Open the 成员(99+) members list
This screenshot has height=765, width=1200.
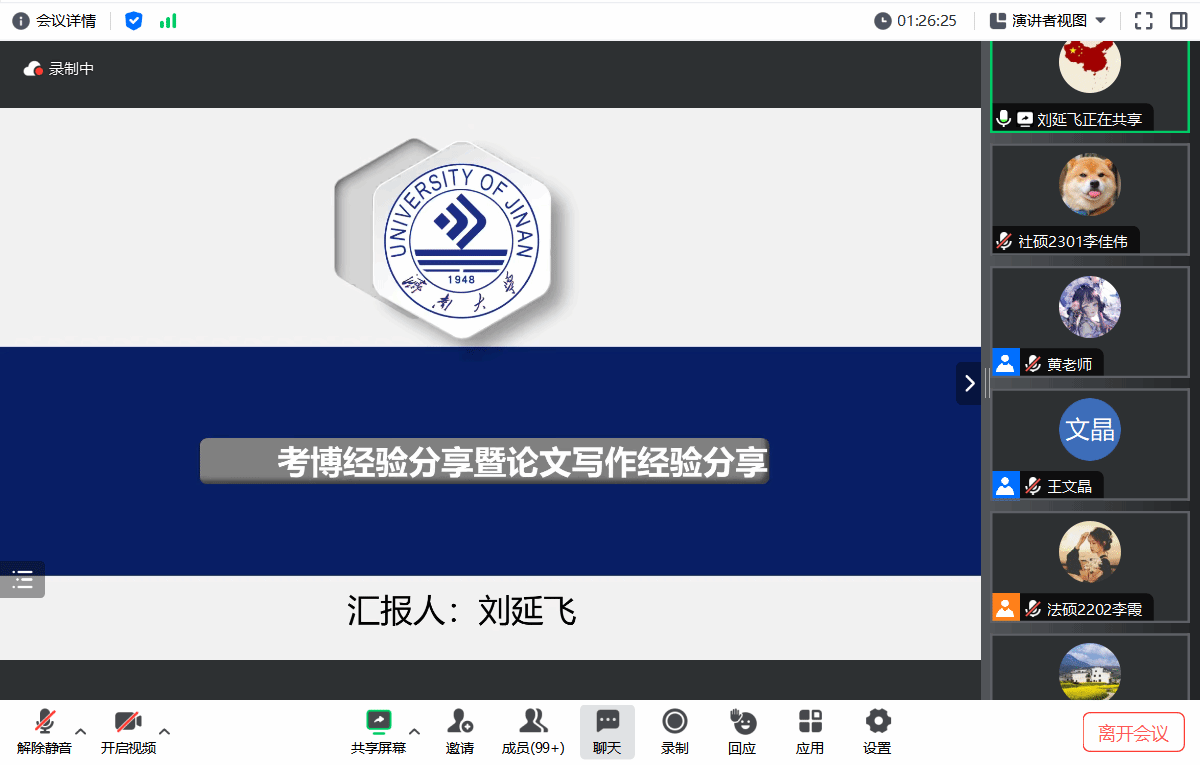tap(533, 731)
